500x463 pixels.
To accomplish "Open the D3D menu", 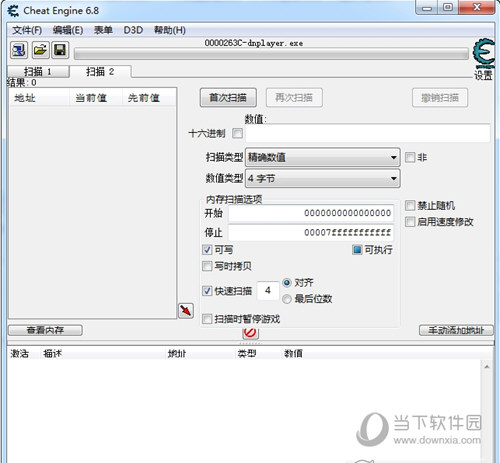I will (133, 30).
